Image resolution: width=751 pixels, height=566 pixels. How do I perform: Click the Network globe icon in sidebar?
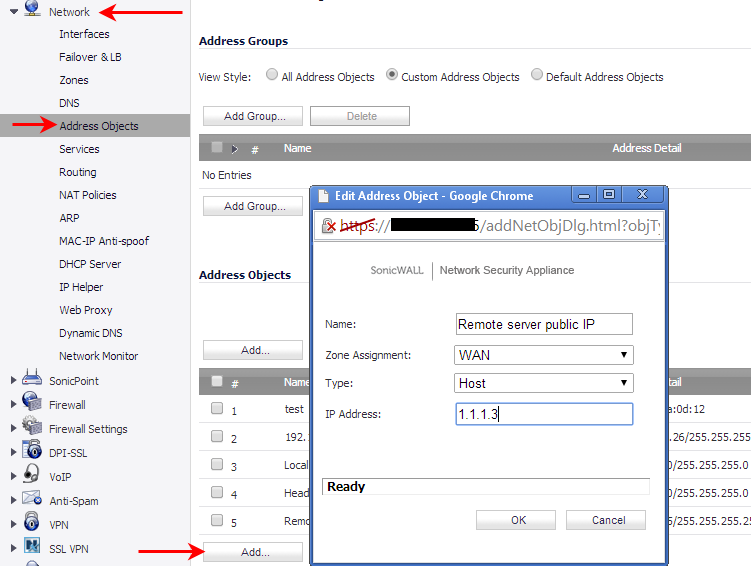pos(31,11)
